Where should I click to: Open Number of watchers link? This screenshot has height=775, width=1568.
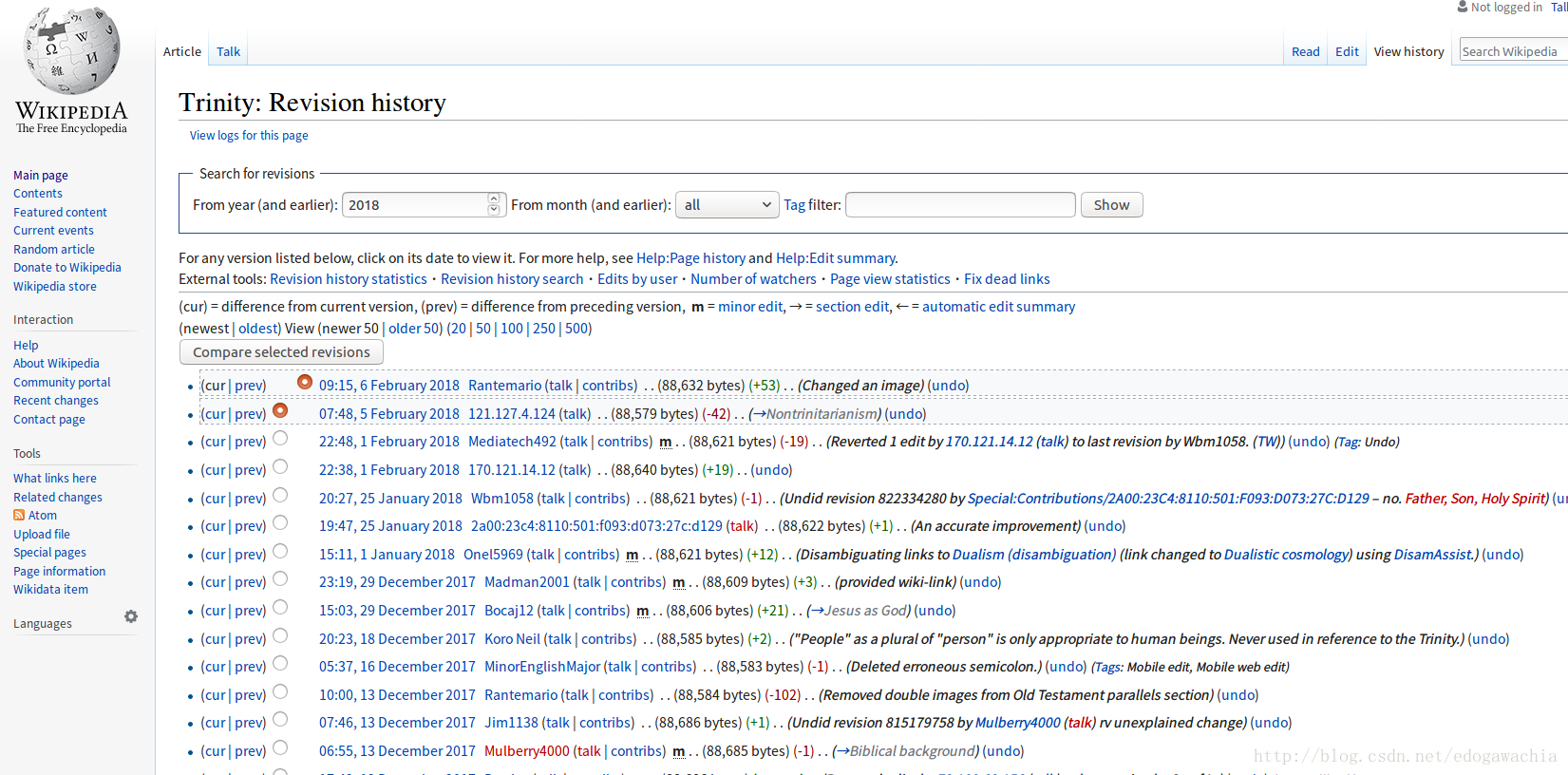(x=753, y=279)
